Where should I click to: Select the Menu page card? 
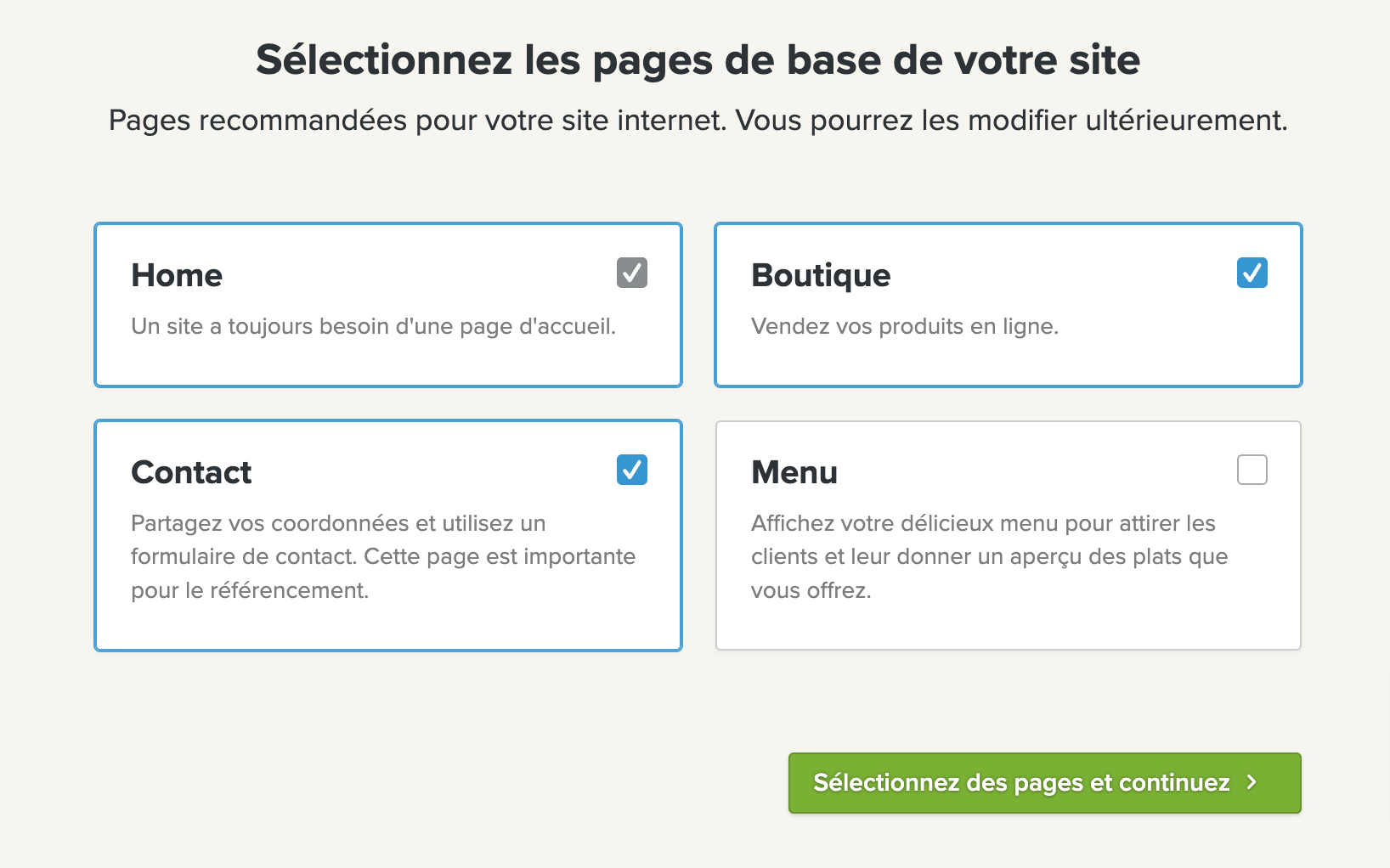[1008, 535]
